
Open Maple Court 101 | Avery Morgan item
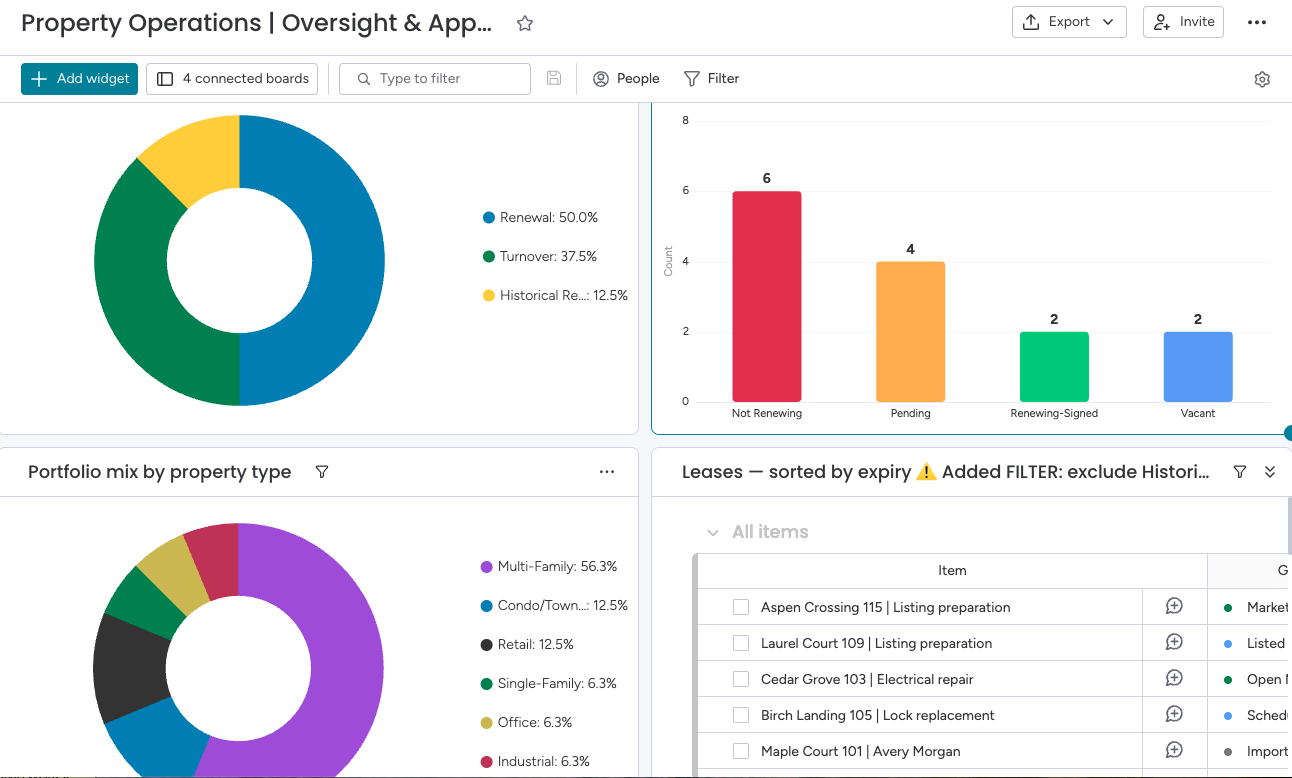point(860,751)
